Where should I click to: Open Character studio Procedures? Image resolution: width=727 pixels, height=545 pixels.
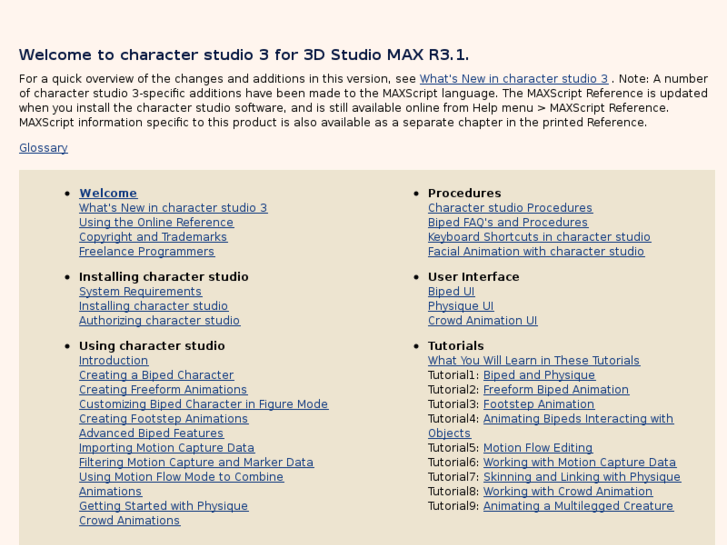click(510, 208)
